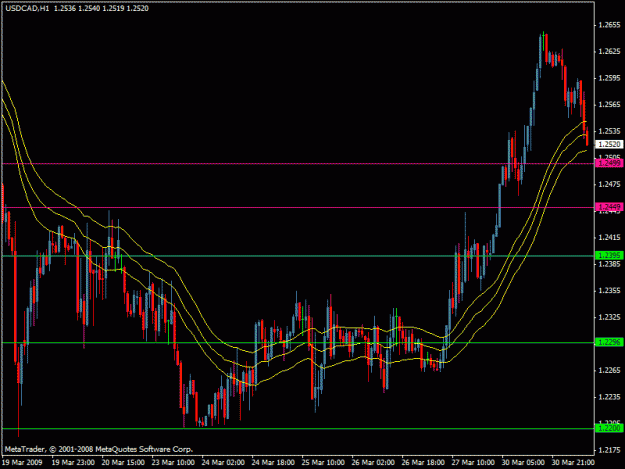Click the 26 Mar 18:00 time label

pos(423,462)
